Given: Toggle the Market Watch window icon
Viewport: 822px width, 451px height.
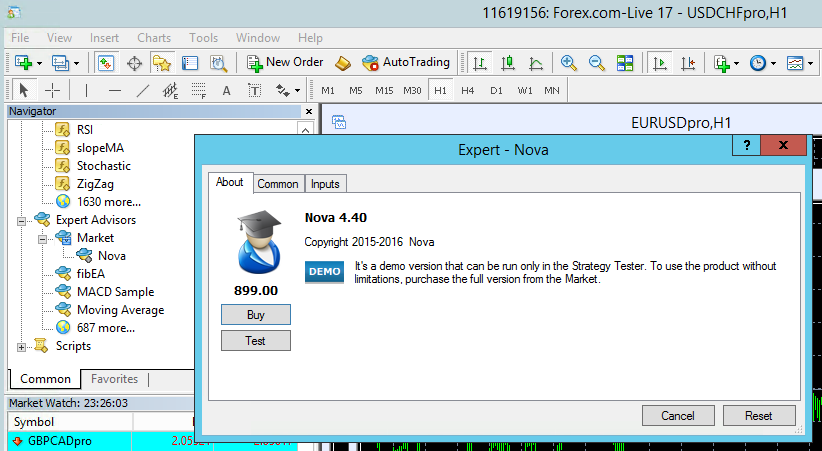Looking at the screenshot, I should (x=106, y=63).
